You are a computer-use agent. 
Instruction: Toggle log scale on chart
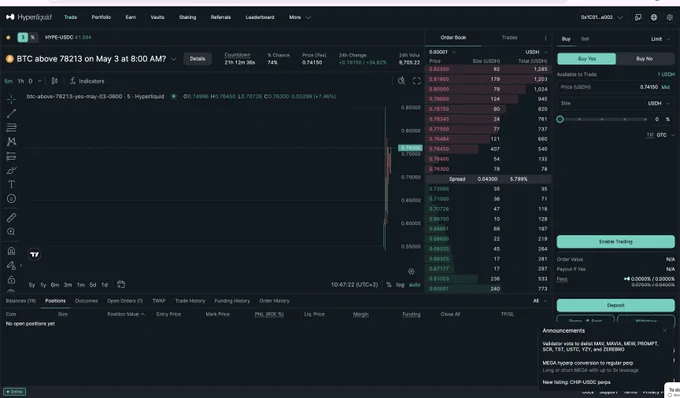(x=400, y=285)
